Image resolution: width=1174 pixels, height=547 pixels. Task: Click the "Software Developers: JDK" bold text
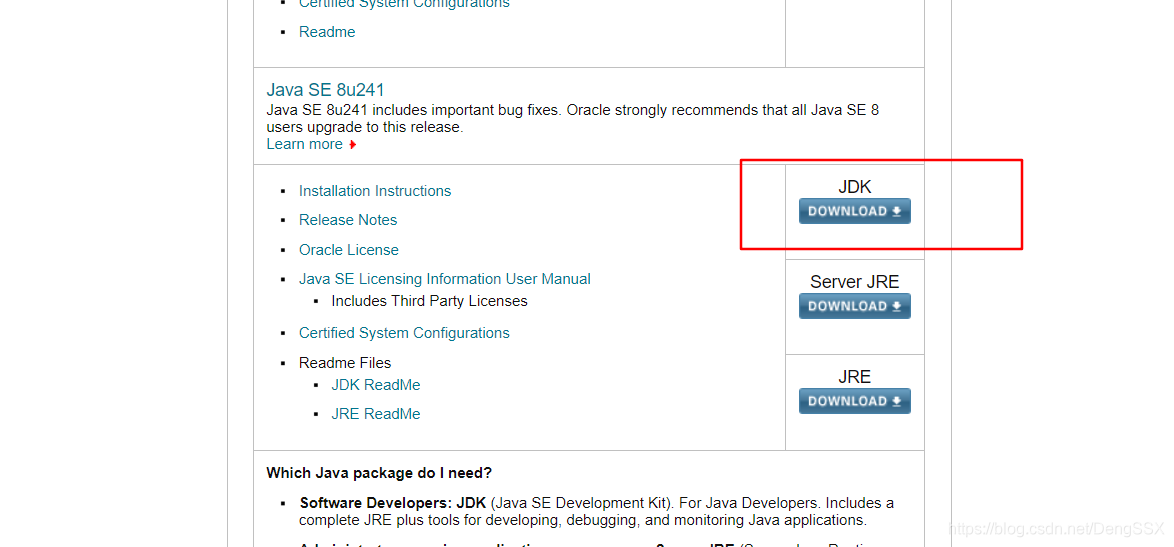click(x=393, y=503)
